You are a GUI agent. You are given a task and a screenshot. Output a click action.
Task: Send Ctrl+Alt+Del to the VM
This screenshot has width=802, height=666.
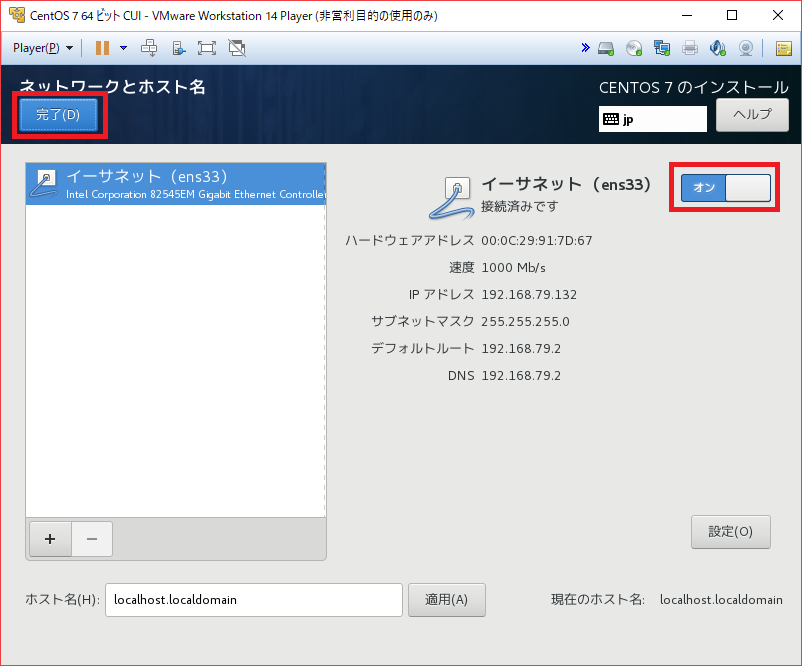tap(149, 48)
